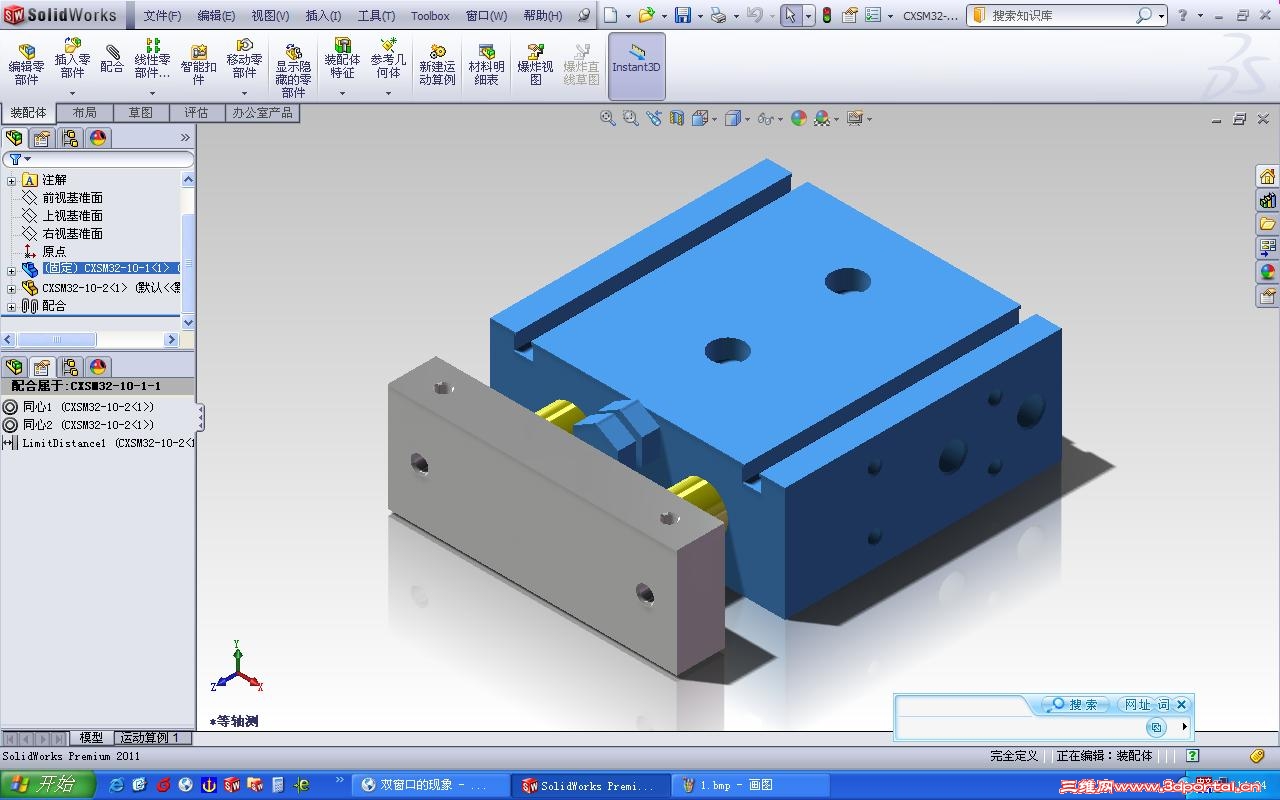Image resolution: width=1280 pixels, height=800 pixels.
Task: Select the LimitDistance1 mate
Action: click(x=107, y=443)
